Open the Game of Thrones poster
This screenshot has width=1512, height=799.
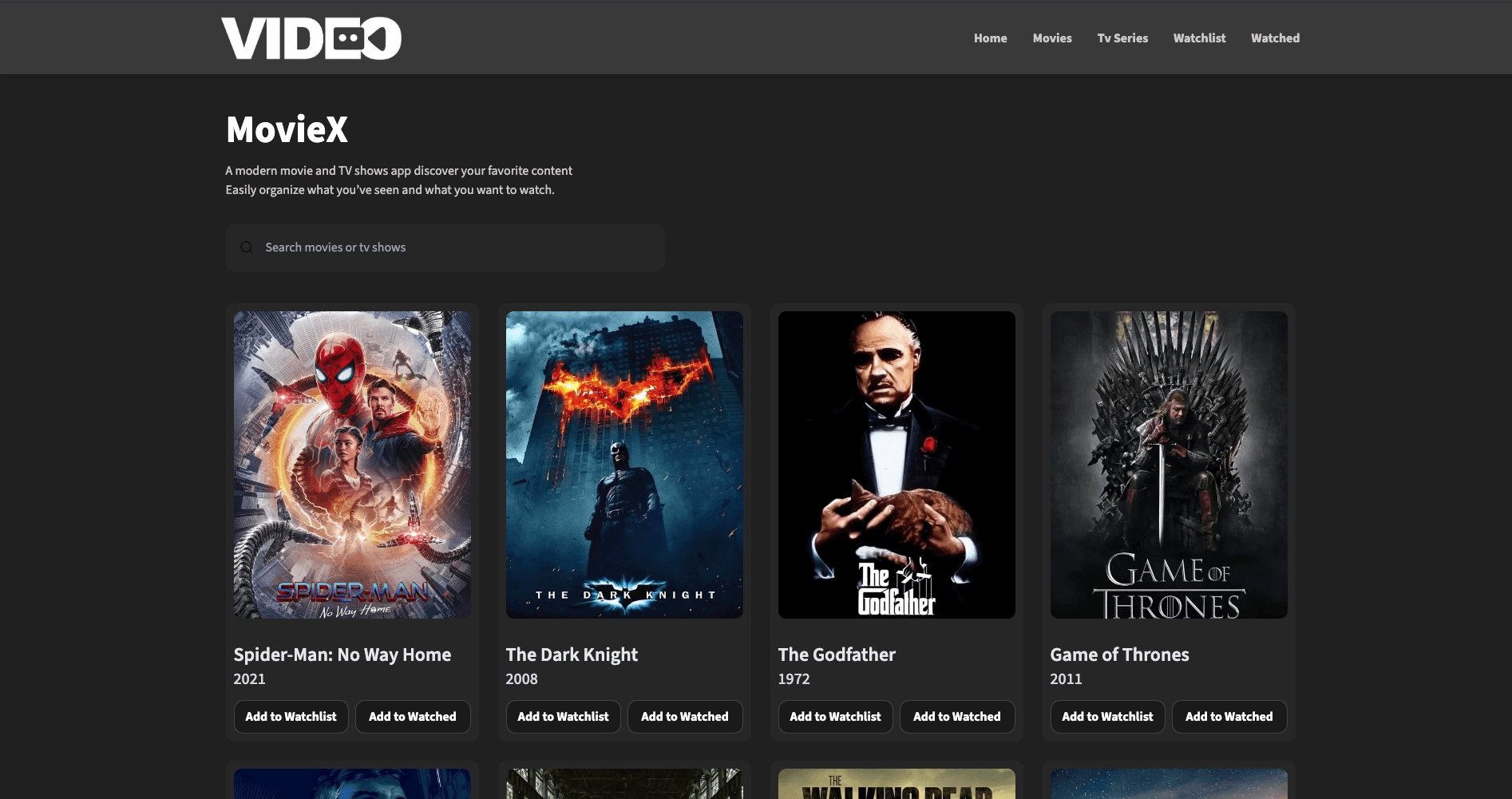click(1169, 465)
